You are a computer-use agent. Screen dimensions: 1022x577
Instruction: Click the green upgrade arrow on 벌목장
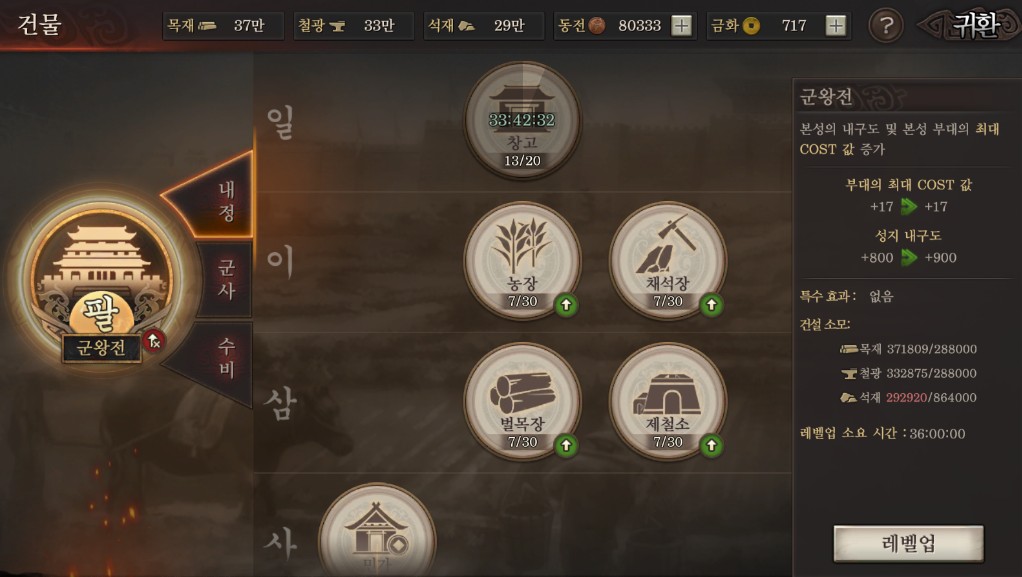pos(566,445)
